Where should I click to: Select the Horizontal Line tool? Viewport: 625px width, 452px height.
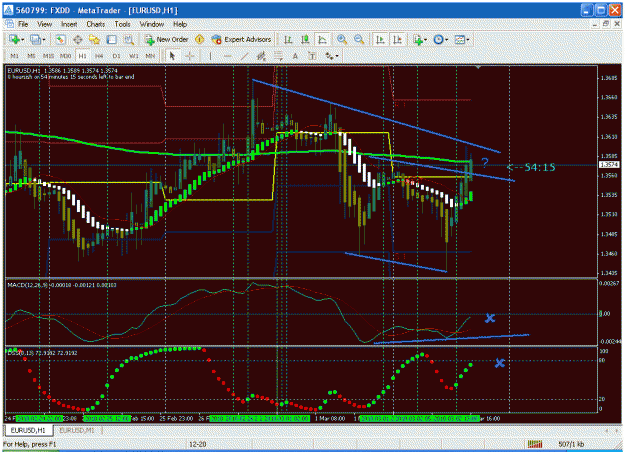click(x=228, y=56)
